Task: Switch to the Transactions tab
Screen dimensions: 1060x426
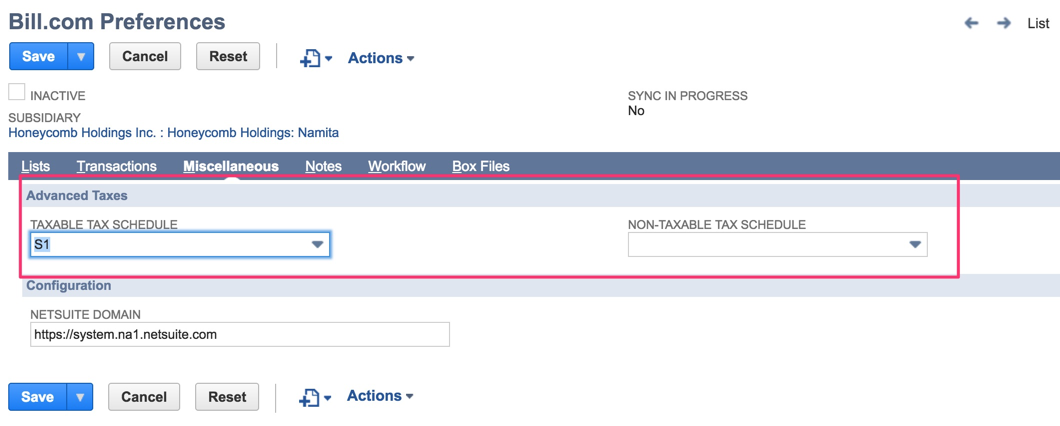Action: (x=116, y=166)
